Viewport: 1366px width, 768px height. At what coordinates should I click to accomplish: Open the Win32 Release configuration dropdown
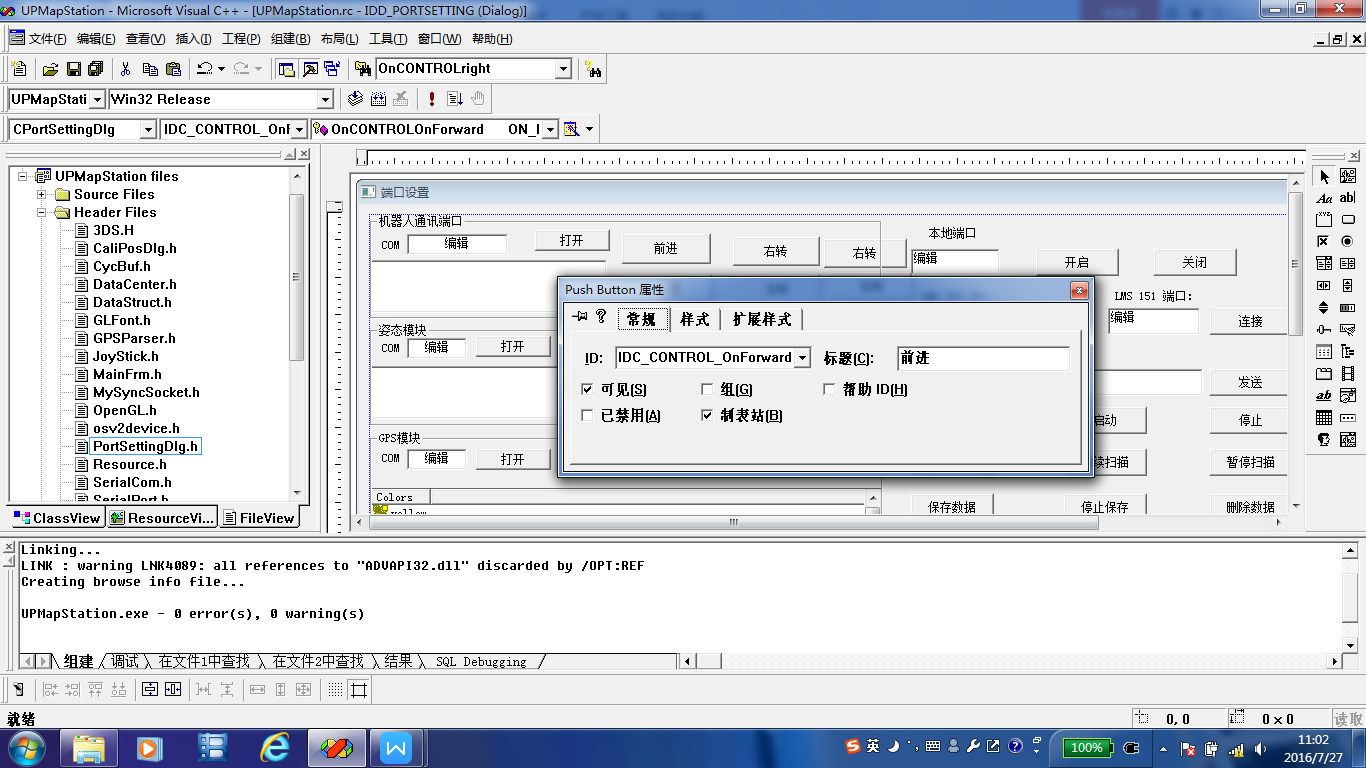(324, 99)
